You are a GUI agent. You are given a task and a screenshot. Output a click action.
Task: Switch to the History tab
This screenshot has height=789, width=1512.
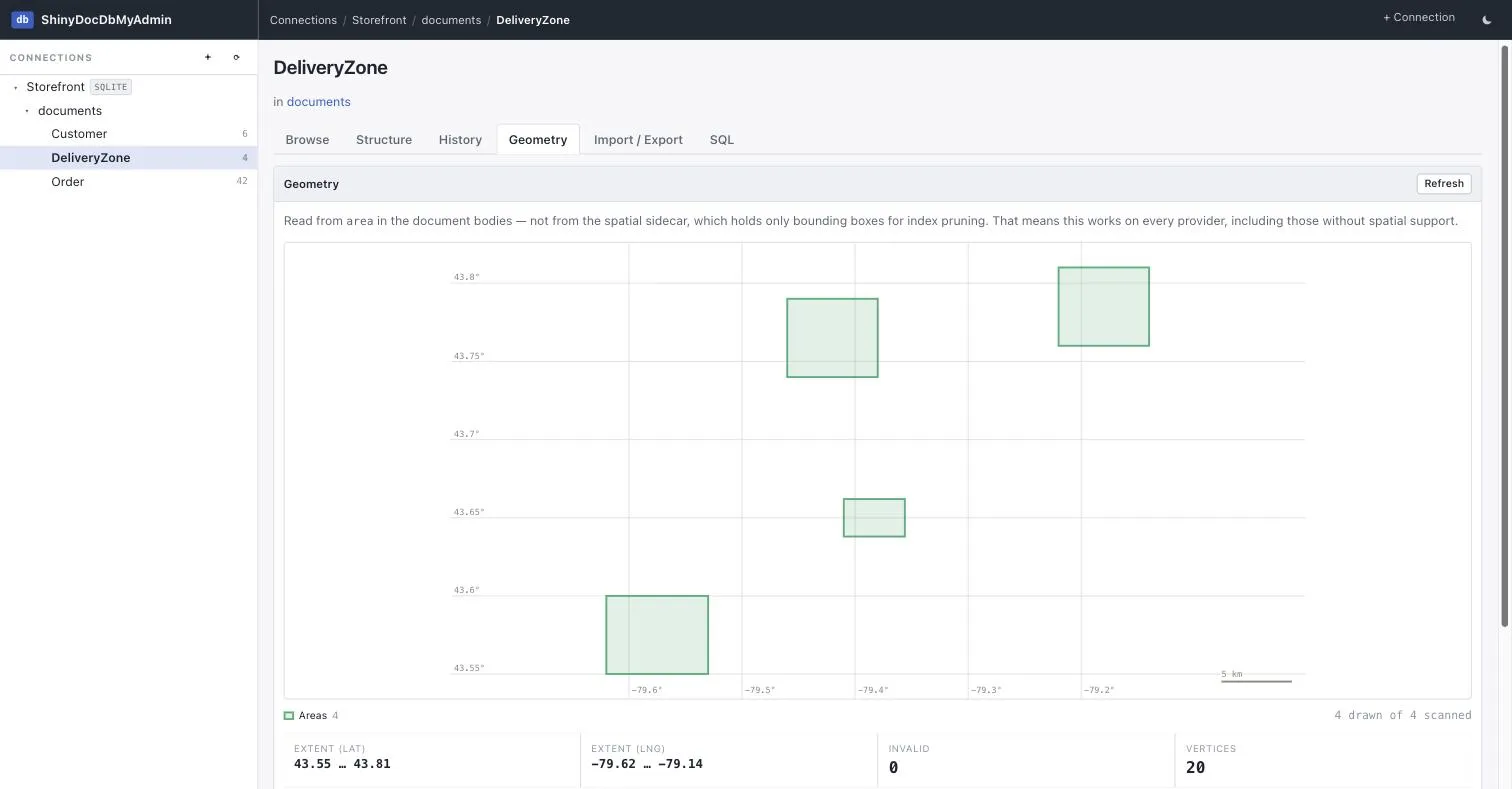coord(460,139)
